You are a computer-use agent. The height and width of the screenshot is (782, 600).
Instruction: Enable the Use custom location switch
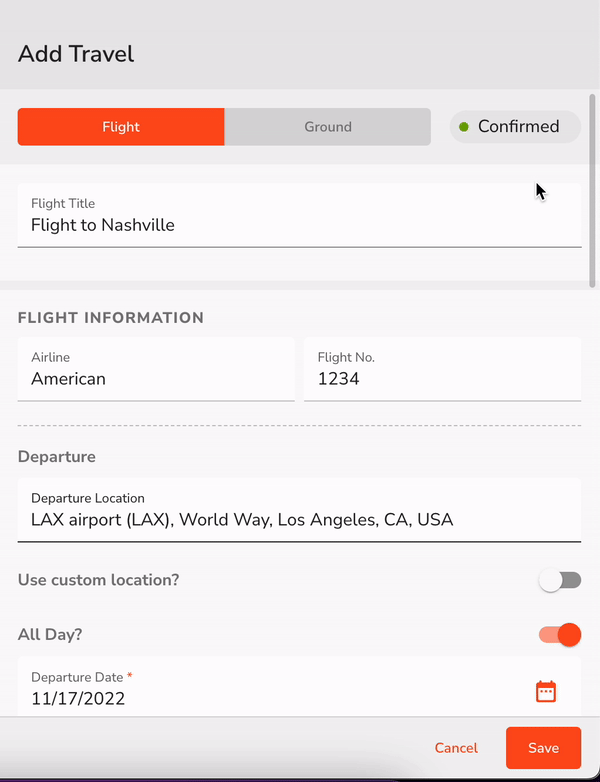560,581
